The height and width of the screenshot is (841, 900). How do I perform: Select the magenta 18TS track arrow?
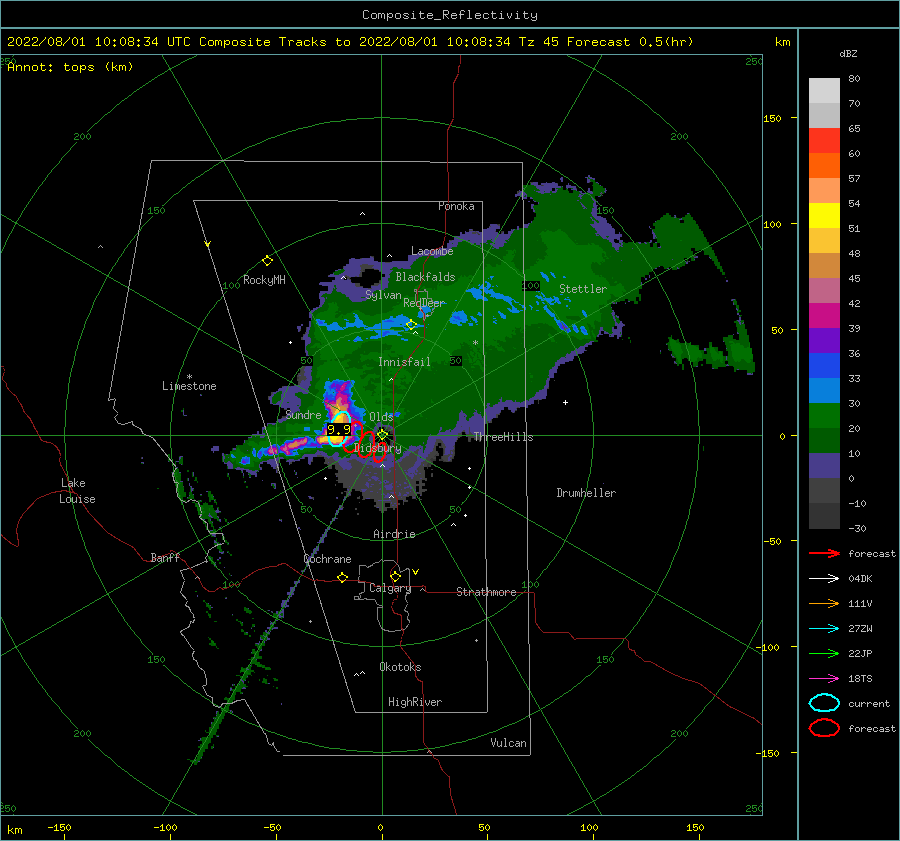tap(824, 679)
